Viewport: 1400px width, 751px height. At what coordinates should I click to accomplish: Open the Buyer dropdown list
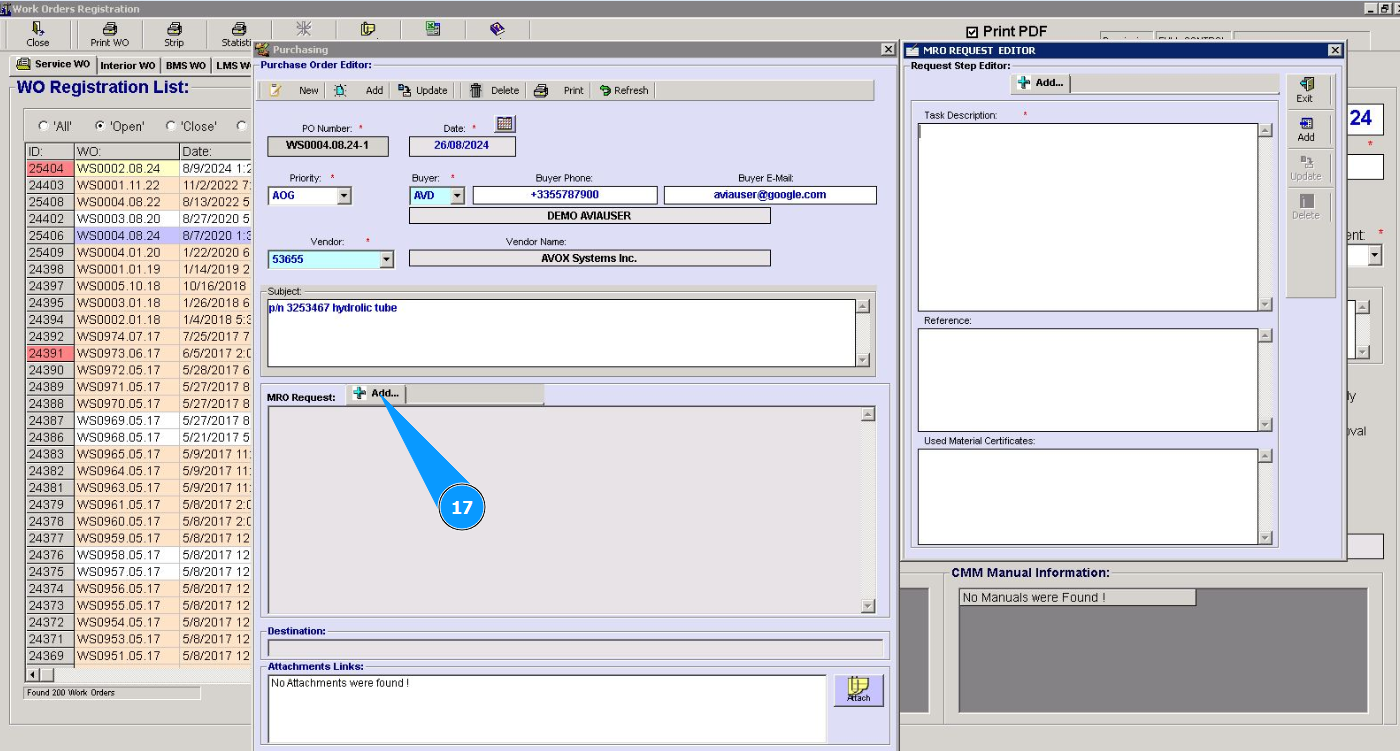pos(457,196)
